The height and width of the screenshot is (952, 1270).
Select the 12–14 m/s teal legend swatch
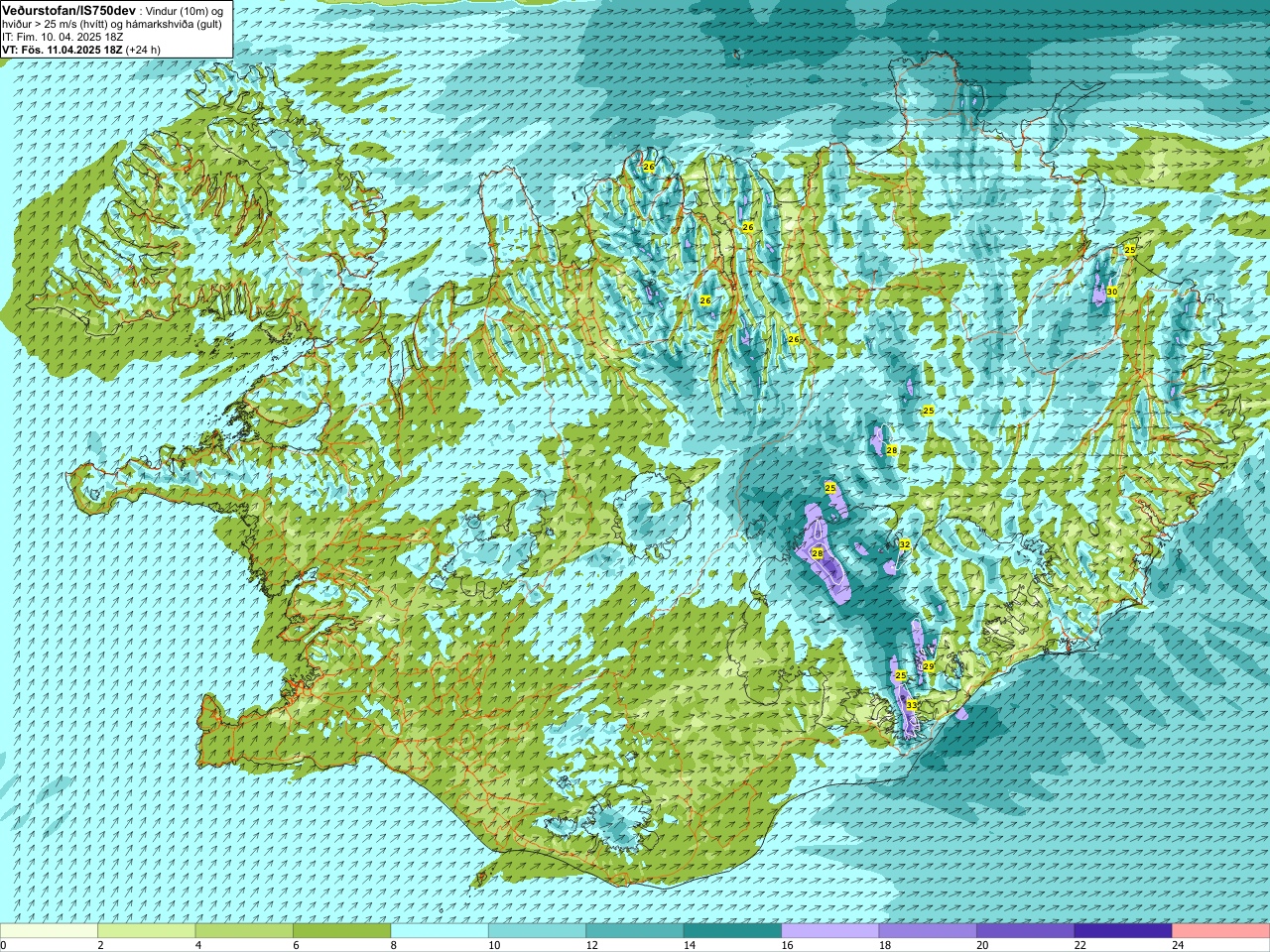635,931
